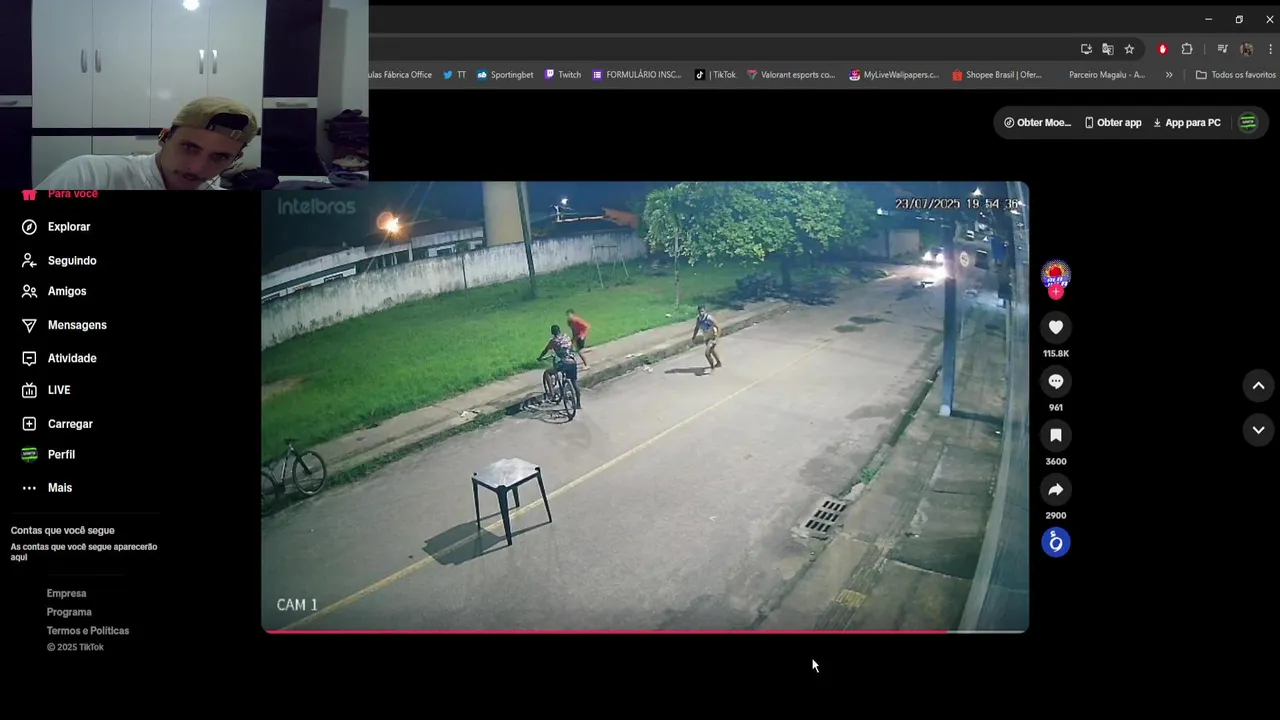The image size is (1280, 720).
Task: Open the red hand ad-blocker extension
Action: (1162, 49)
